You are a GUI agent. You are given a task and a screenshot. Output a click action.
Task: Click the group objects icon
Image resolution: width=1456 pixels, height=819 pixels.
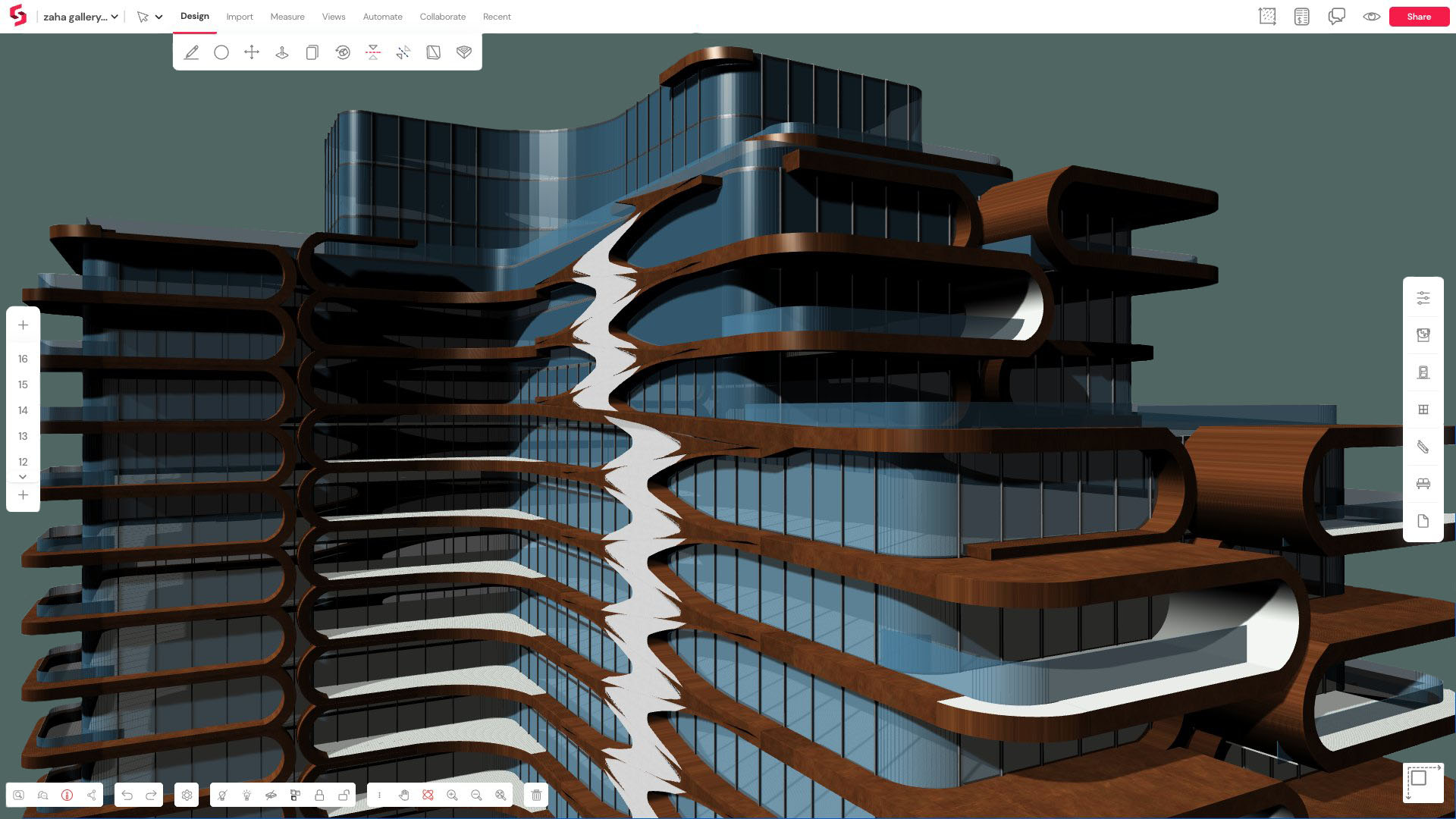295,795
